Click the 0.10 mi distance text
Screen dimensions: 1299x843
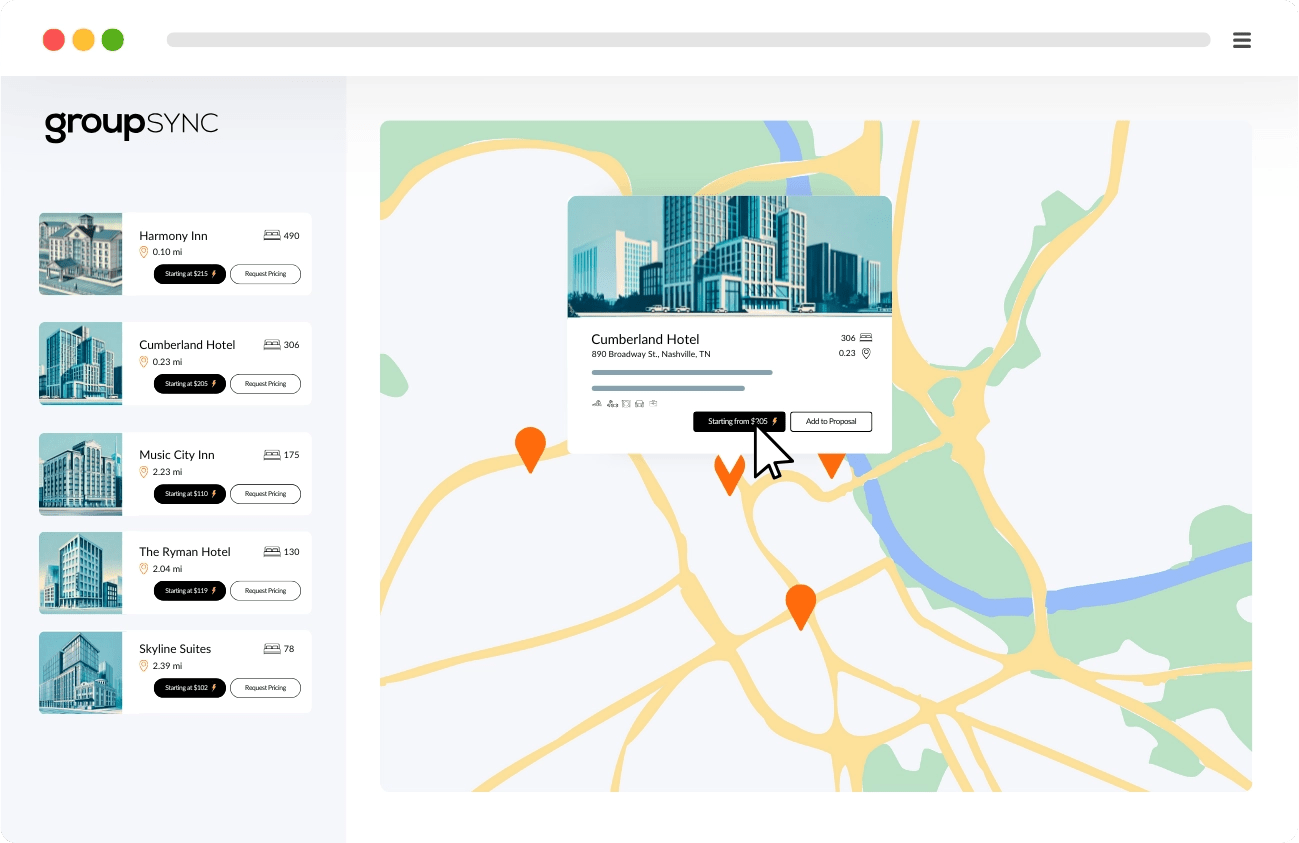coord(168,252)
